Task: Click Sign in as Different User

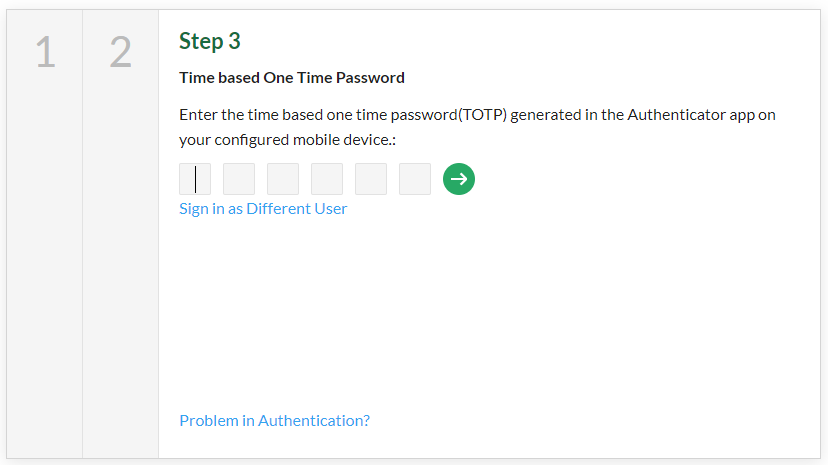Action: coord(263,208)
